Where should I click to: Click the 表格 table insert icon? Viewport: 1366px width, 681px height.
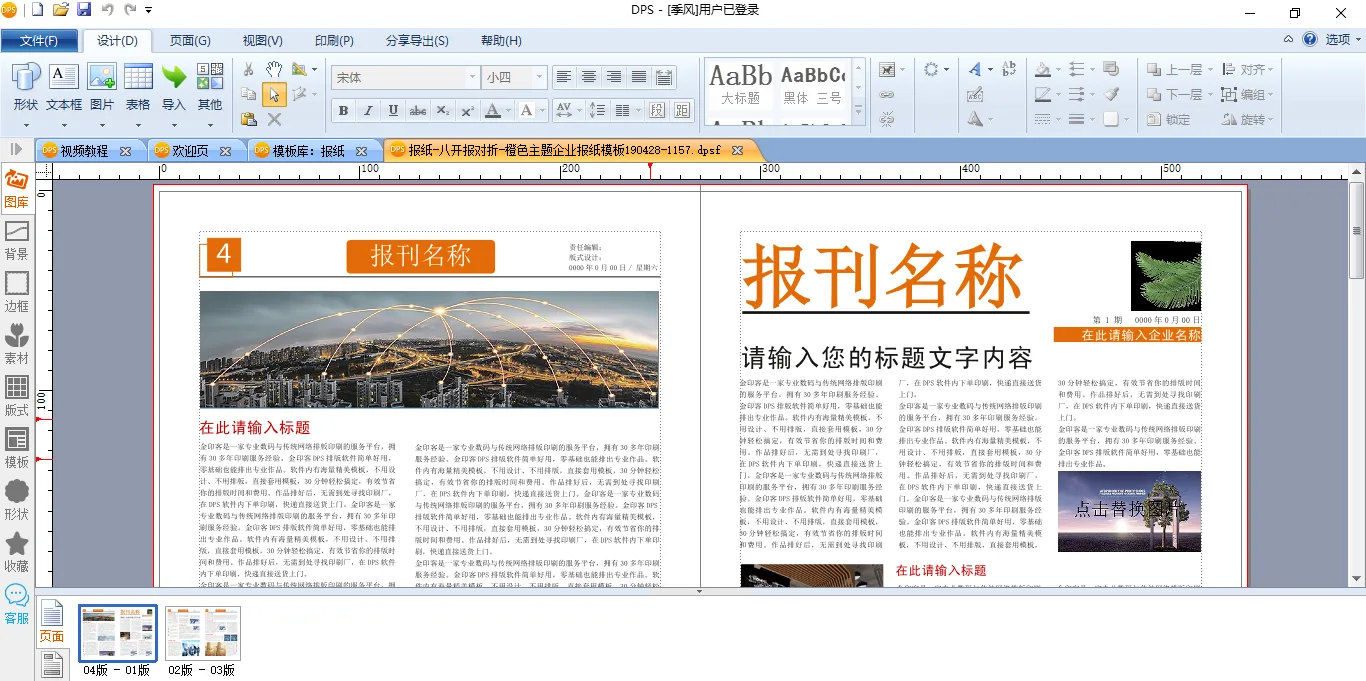coord(138,86)
